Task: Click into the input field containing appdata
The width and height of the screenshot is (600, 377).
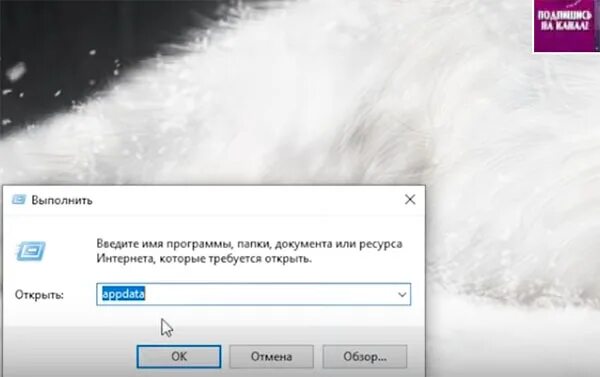Action: 253,294
